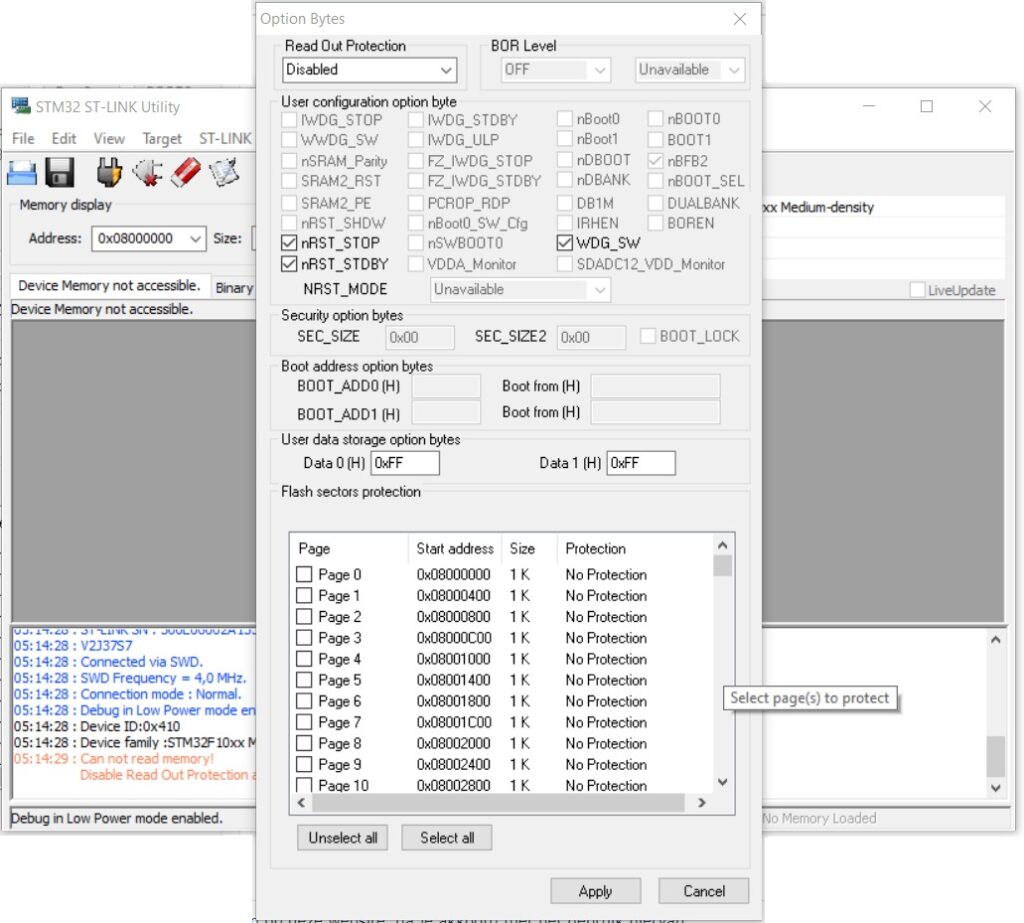
Task: Check the Page 4 protection box
Action: (x=304, y=658)
